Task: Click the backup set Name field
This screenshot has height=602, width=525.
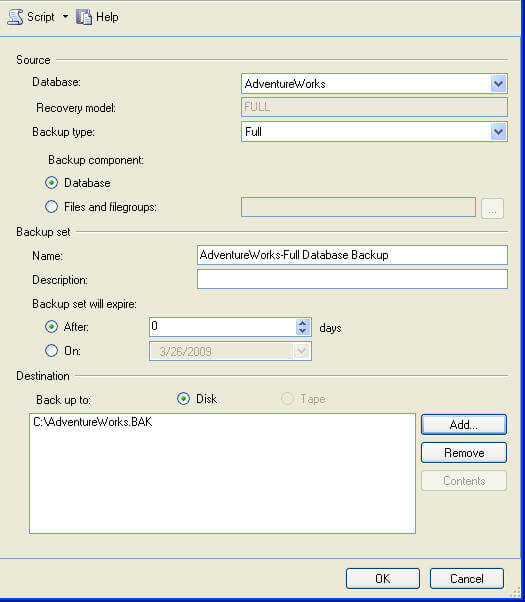Action: (x=352, y=255)
